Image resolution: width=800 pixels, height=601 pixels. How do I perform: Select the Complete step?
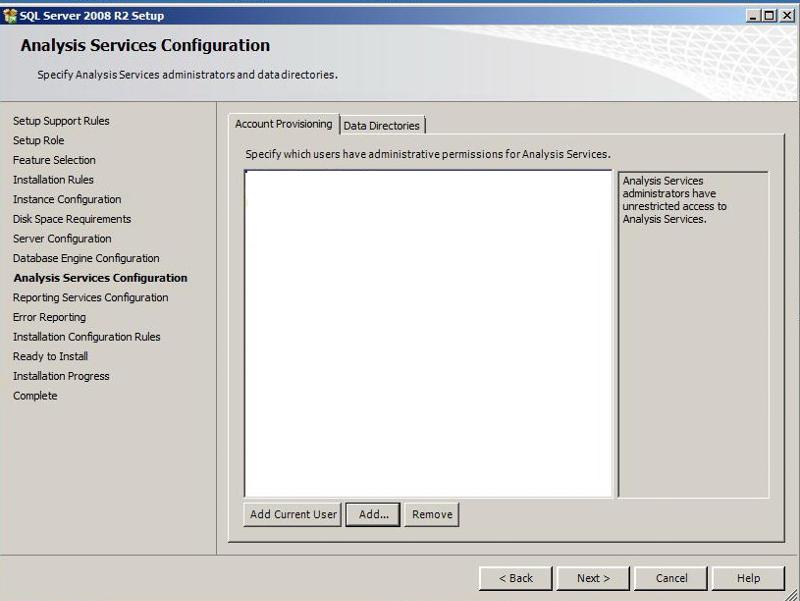[35, 396]
